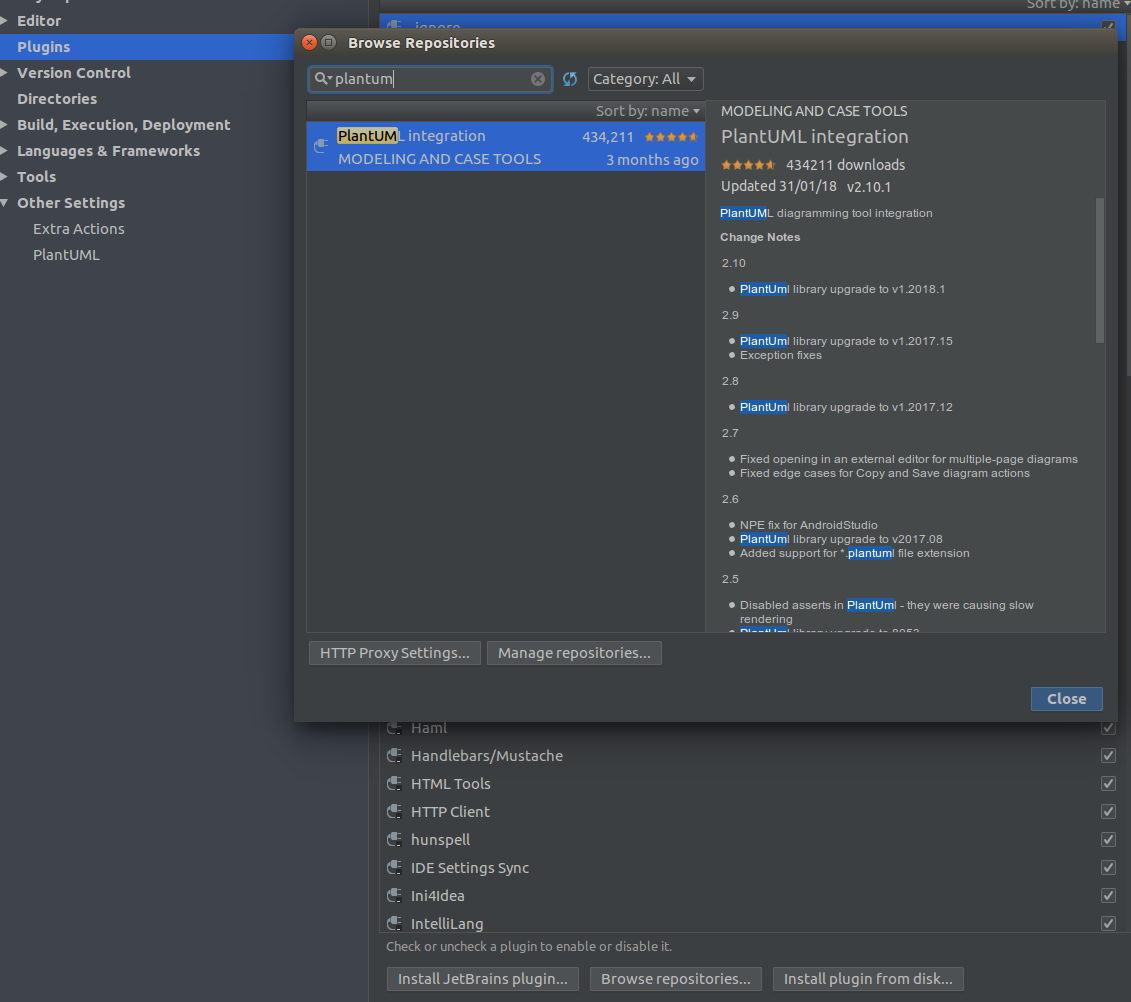
Task: Toggle the hunspell plugin checkbox
Action: coord(1108,839)
